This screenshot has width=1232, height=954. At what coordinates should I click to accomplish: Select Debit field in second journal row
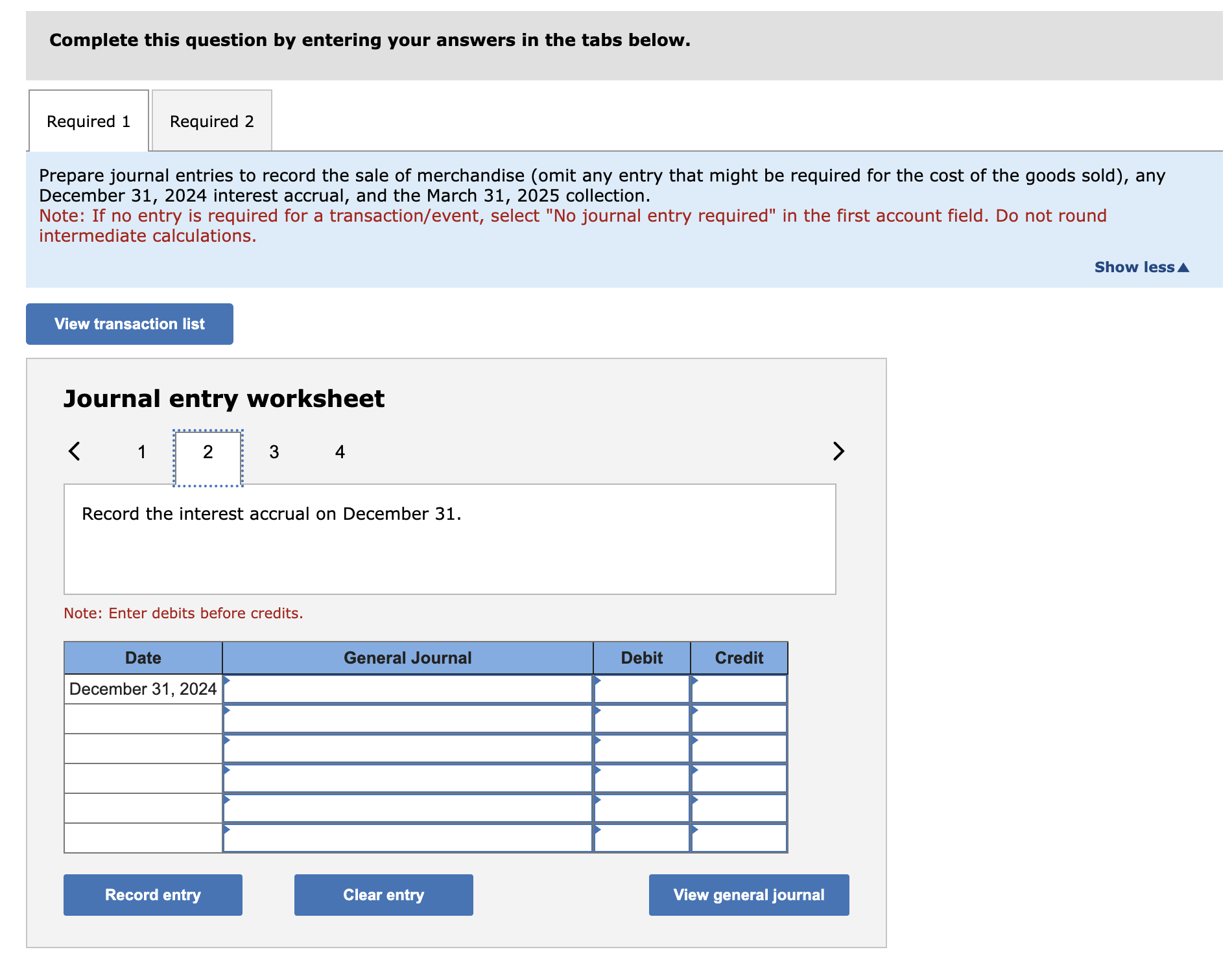pos(642,719)
